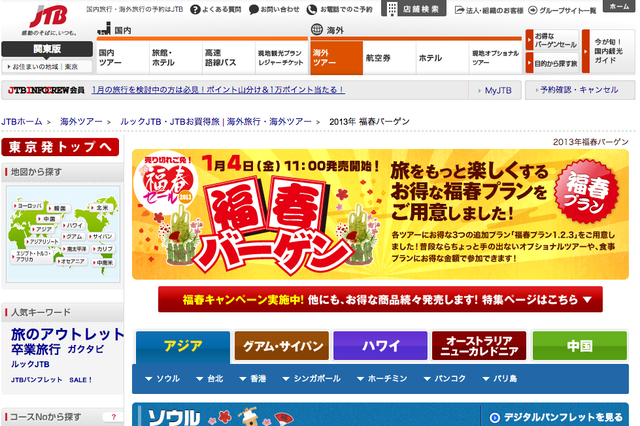This screenshot has width=640, height=426.
Task: Switch to オーストラリア ニューカレドニア tab
Action: point(479,346)
